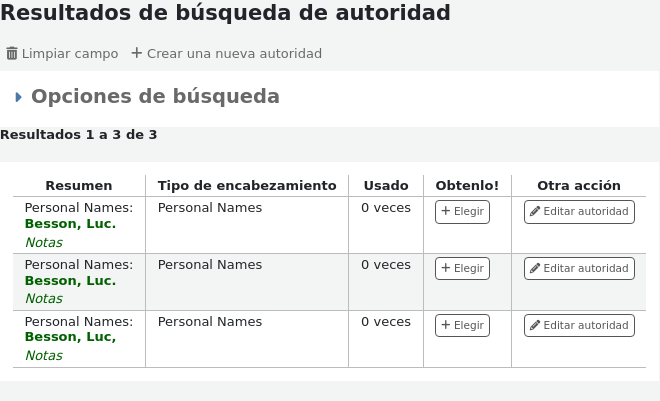Click the trash icon beside Limpiar campo

[x=12, y=53]
